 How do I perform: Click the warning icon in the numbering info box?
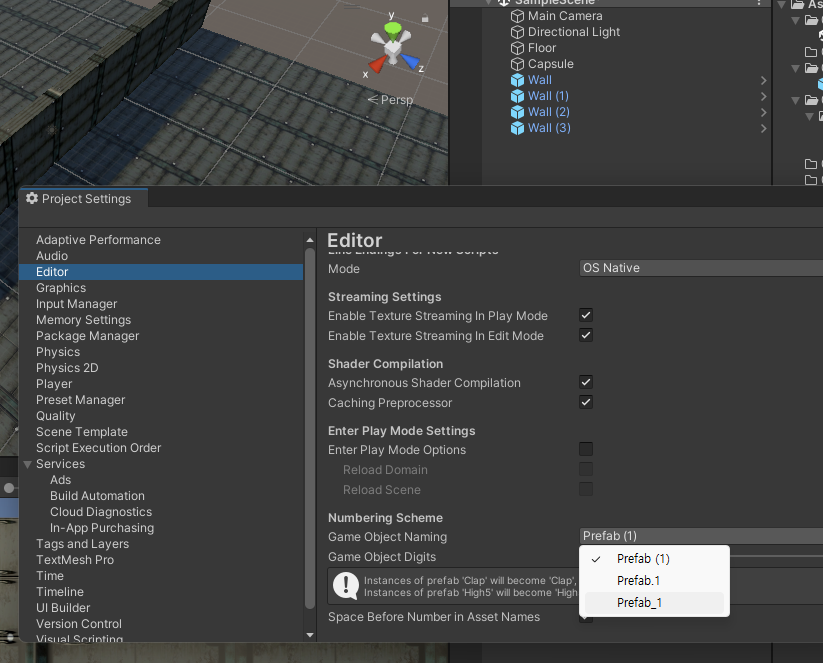(346, 586)
